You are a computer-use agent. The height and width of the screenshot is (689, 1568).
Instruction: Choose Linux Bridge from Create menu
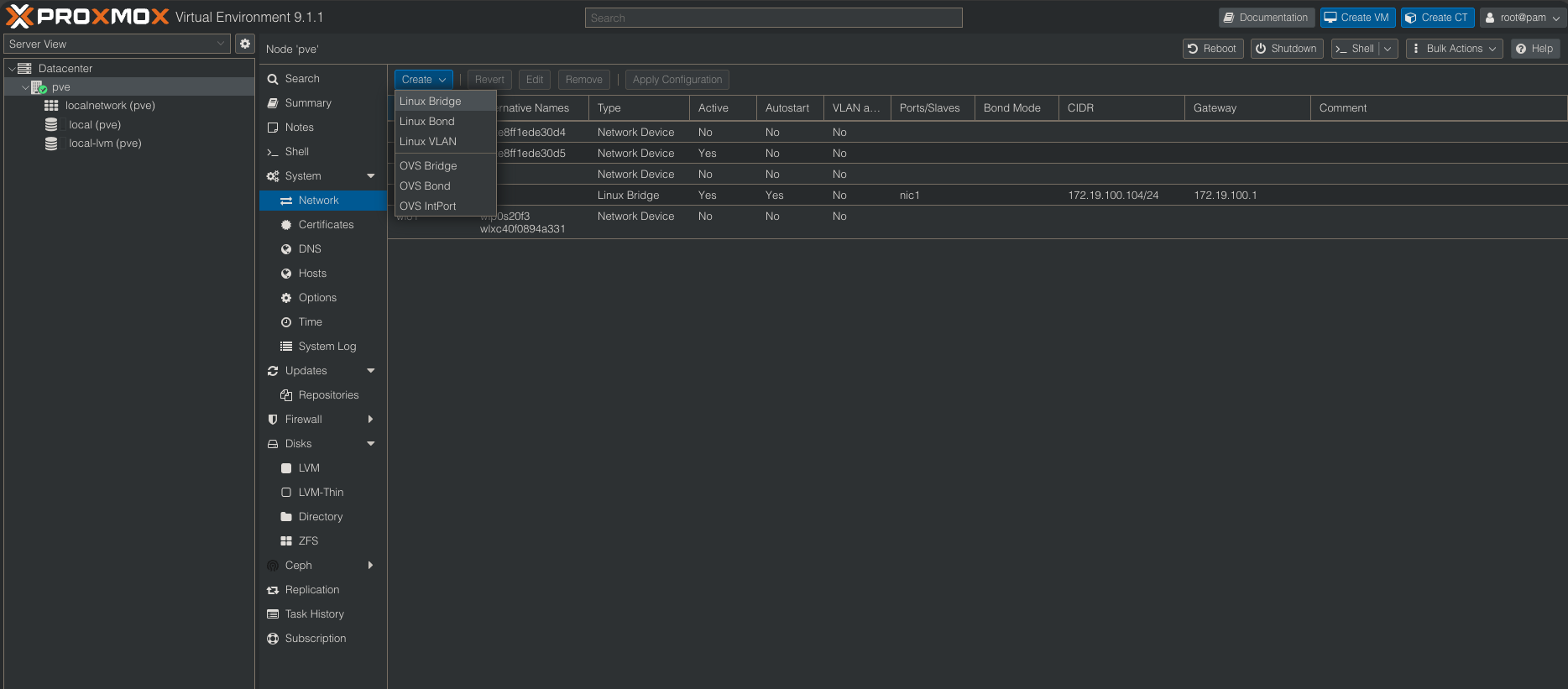pyautogui.click(x=431, y=102)
